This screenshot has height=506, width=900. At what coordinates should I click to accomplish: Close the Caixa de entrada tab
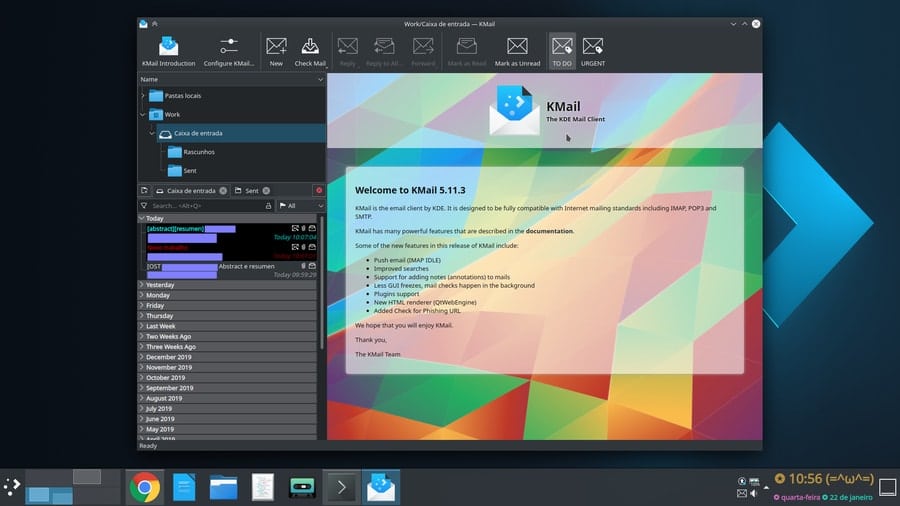tap(223, 190)
